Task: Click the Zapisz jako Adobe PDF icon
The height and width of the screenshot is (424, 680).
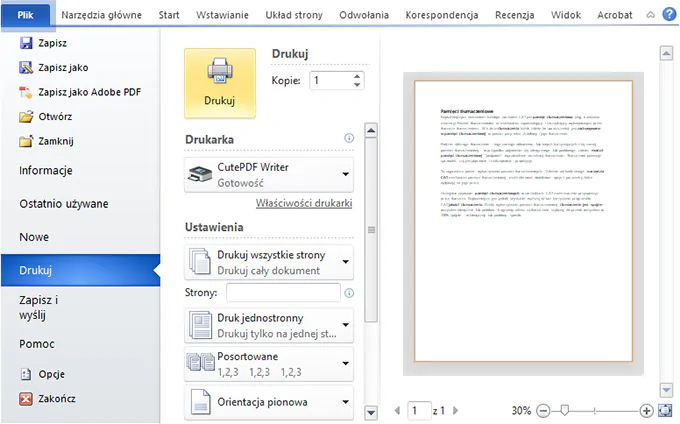Action: pos(26,92)
